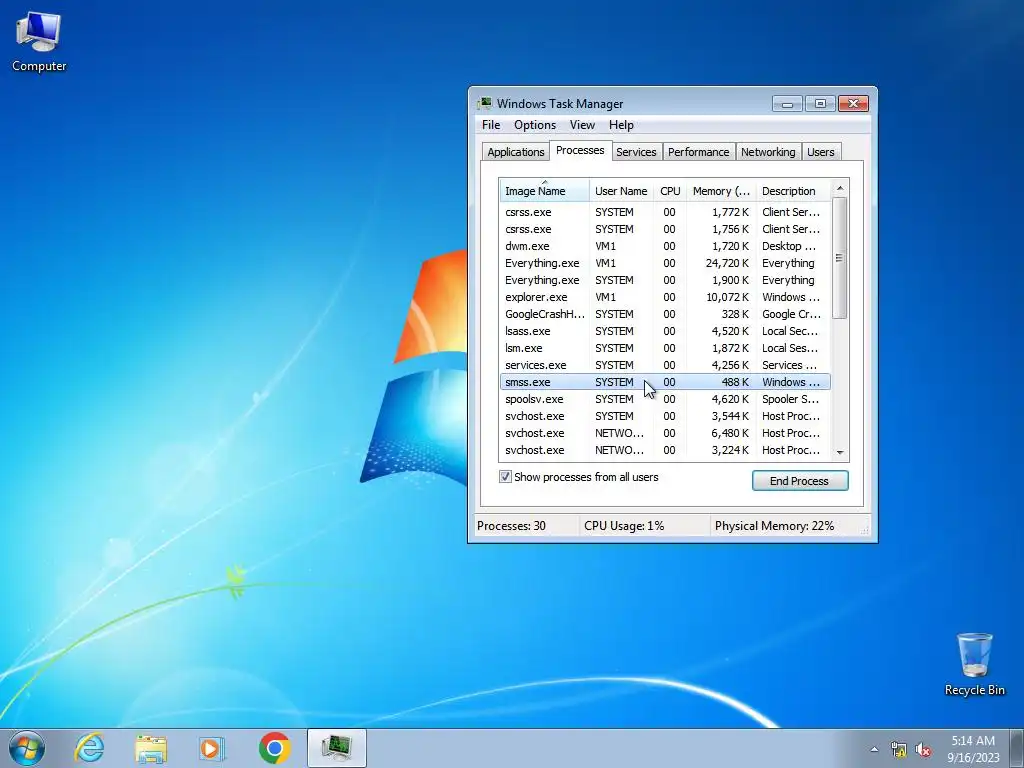This screenshot has width=1024, height=768.
Task: Select the lsm.exe process
Action: (665, 348)
